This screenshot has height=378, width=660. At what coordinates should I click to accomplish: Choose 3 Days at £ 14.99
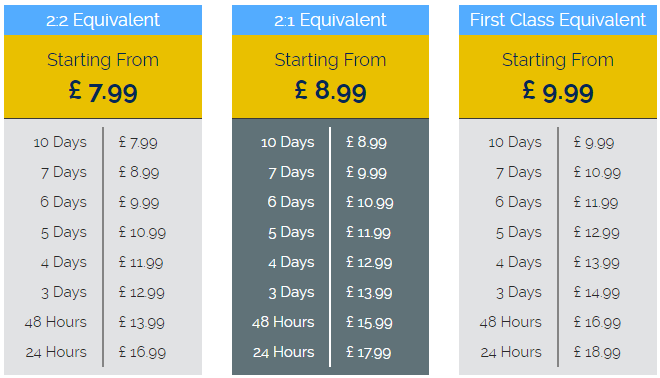[x=518, y=292]
